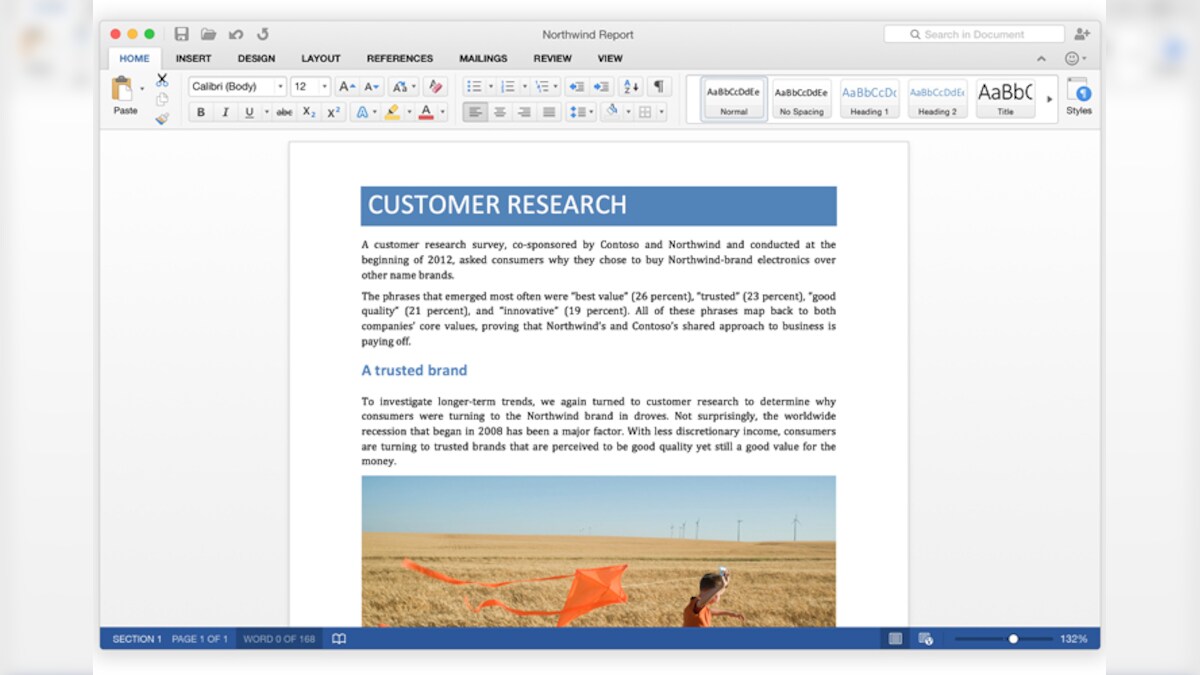Toggle bold formatting
This screenshot has width=1200, height=675.
(x=200, y=111)
